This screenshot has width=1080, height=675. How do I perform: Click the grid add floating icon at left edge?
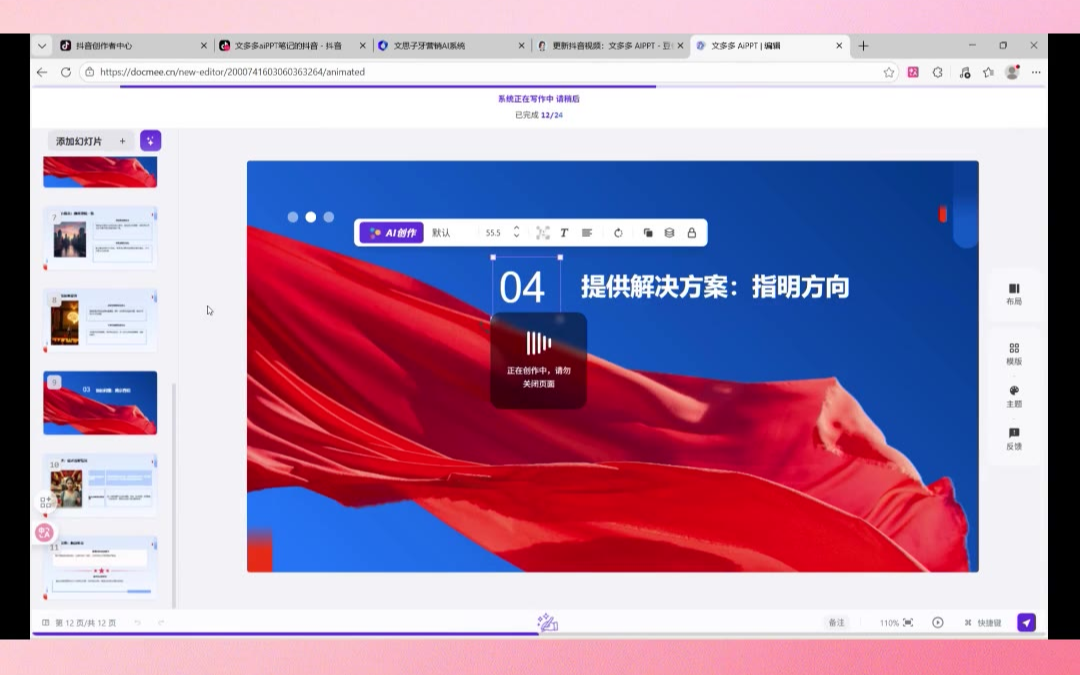tap(45, 502)
